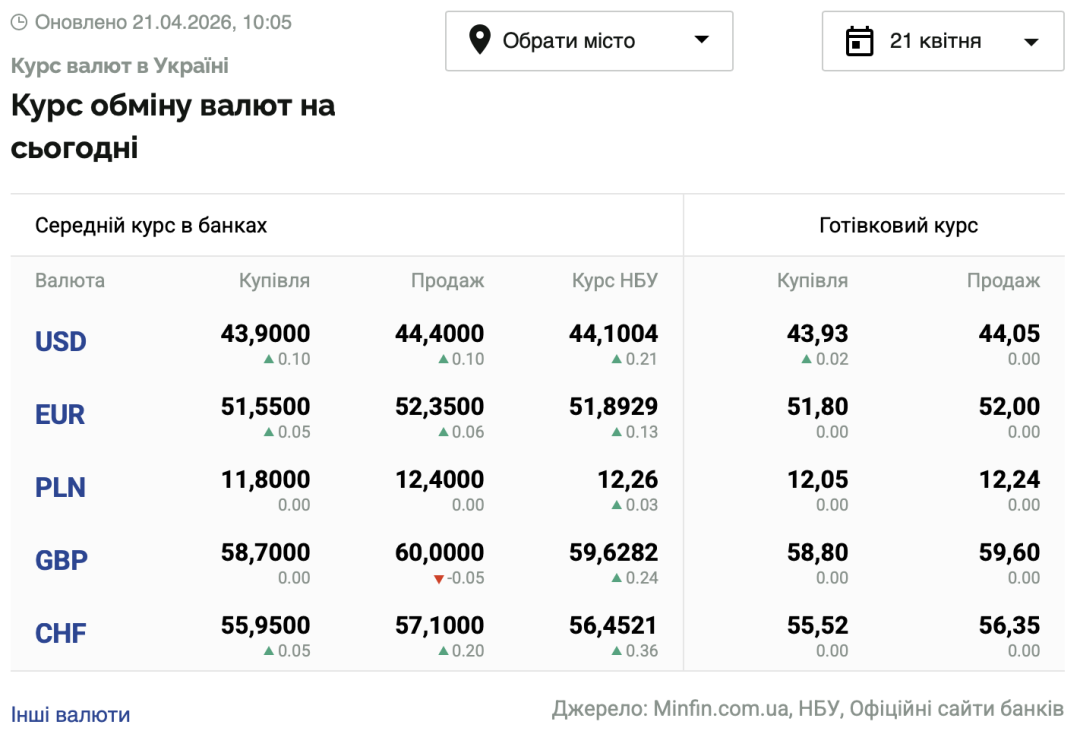Click the green up arrow under USD buy rate

pos(268,360)
